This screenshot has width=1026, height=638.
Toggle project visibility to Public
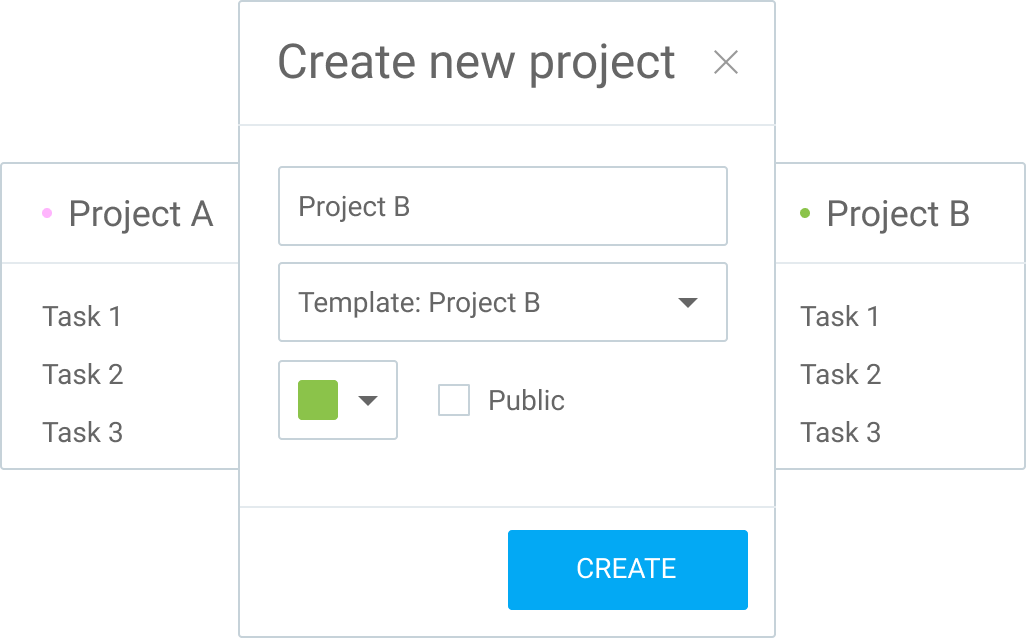(454, 400)
